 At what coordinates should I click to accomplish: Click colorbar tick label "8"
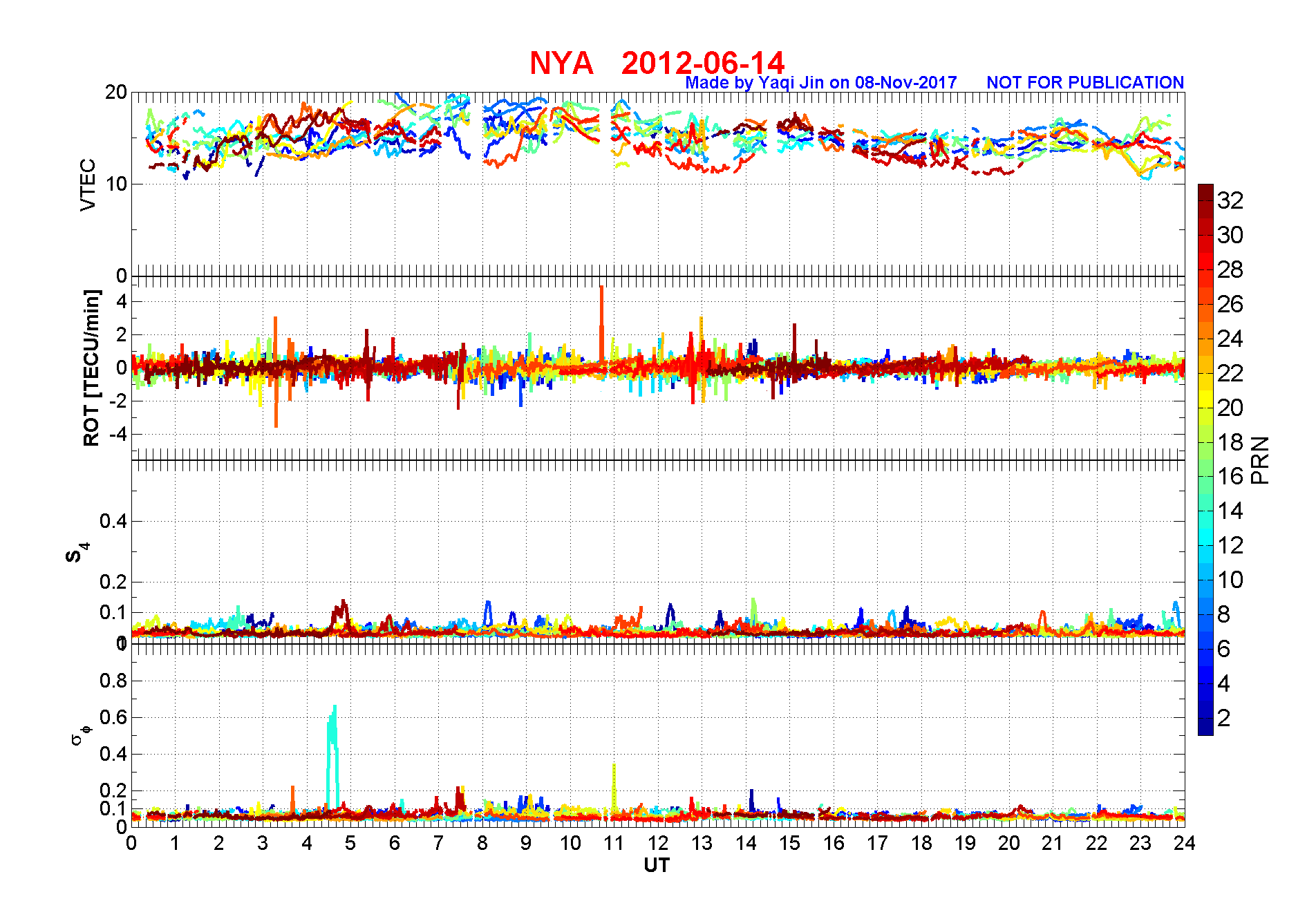tap(1224, 614)
